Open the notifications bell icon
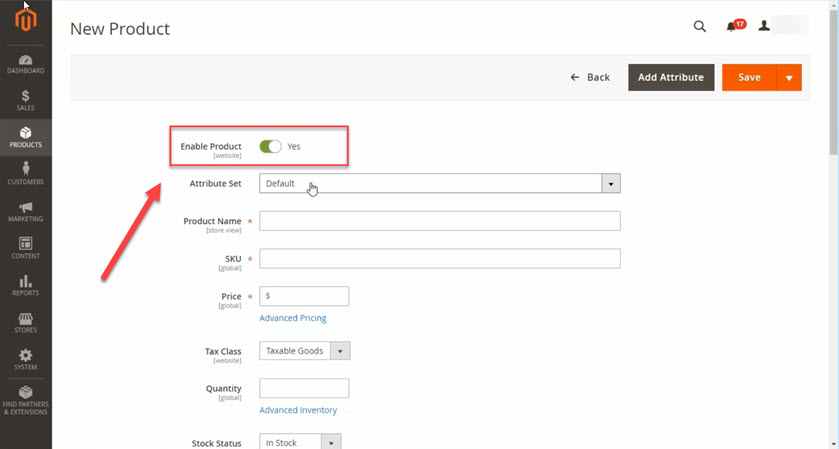The width and height of the screenshot is (839, 449). coord(731,27)
